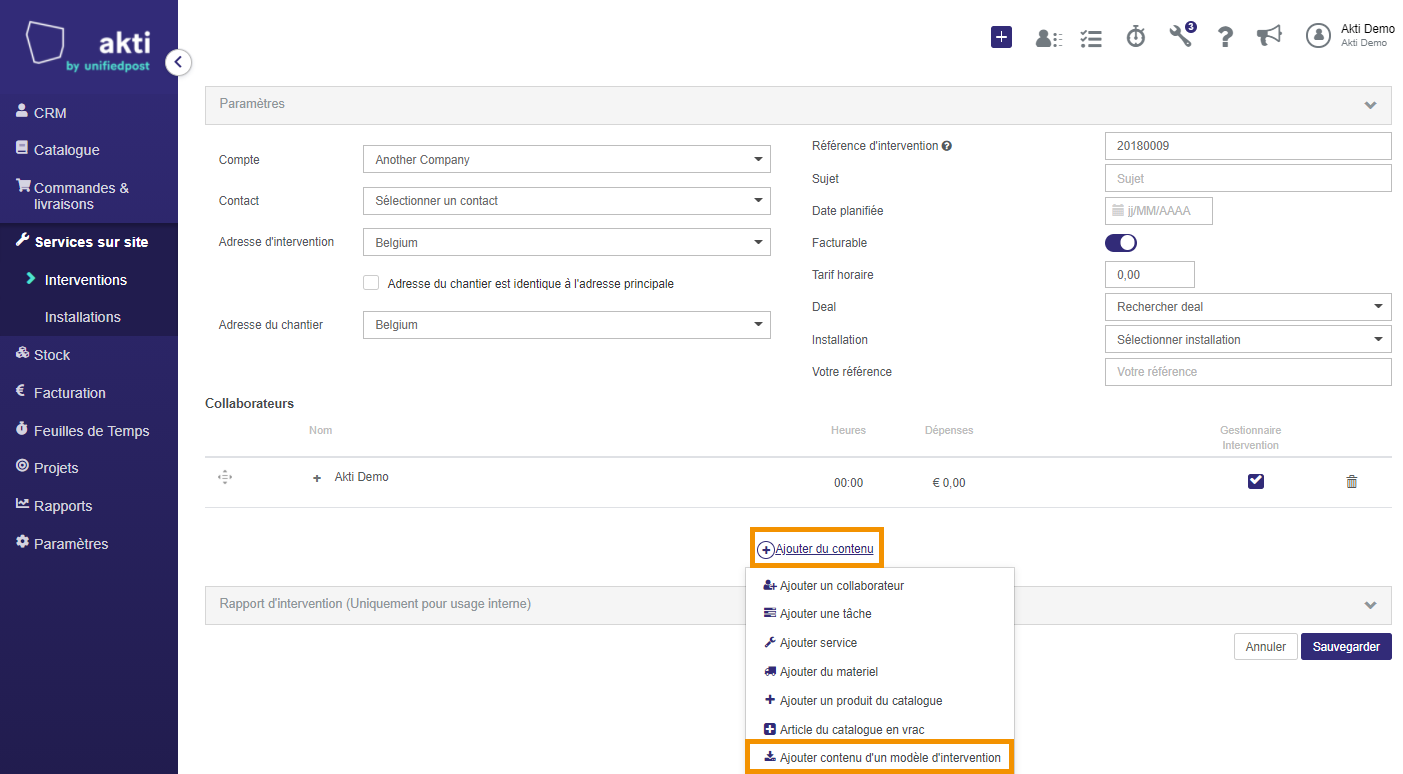
Task: Click the Akti Demo user avatar
Action: pos(1318,35)
